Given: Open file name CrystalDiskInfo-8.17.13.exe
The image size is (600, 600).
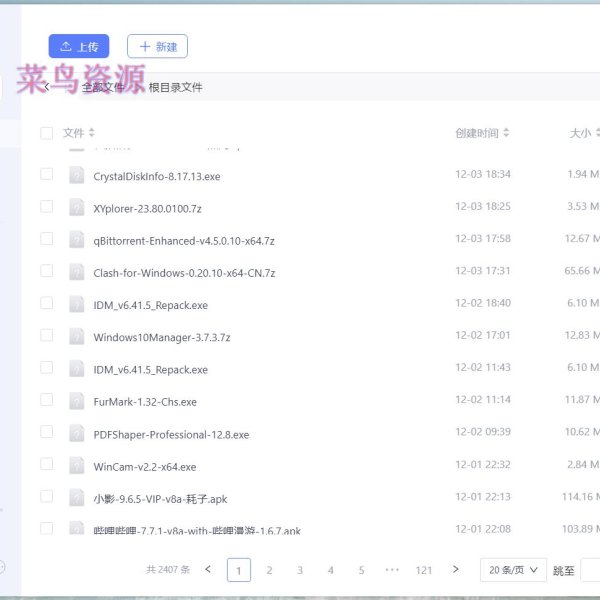Looking at the screenshot, I should pyautogui.click(x=157, y=176).
